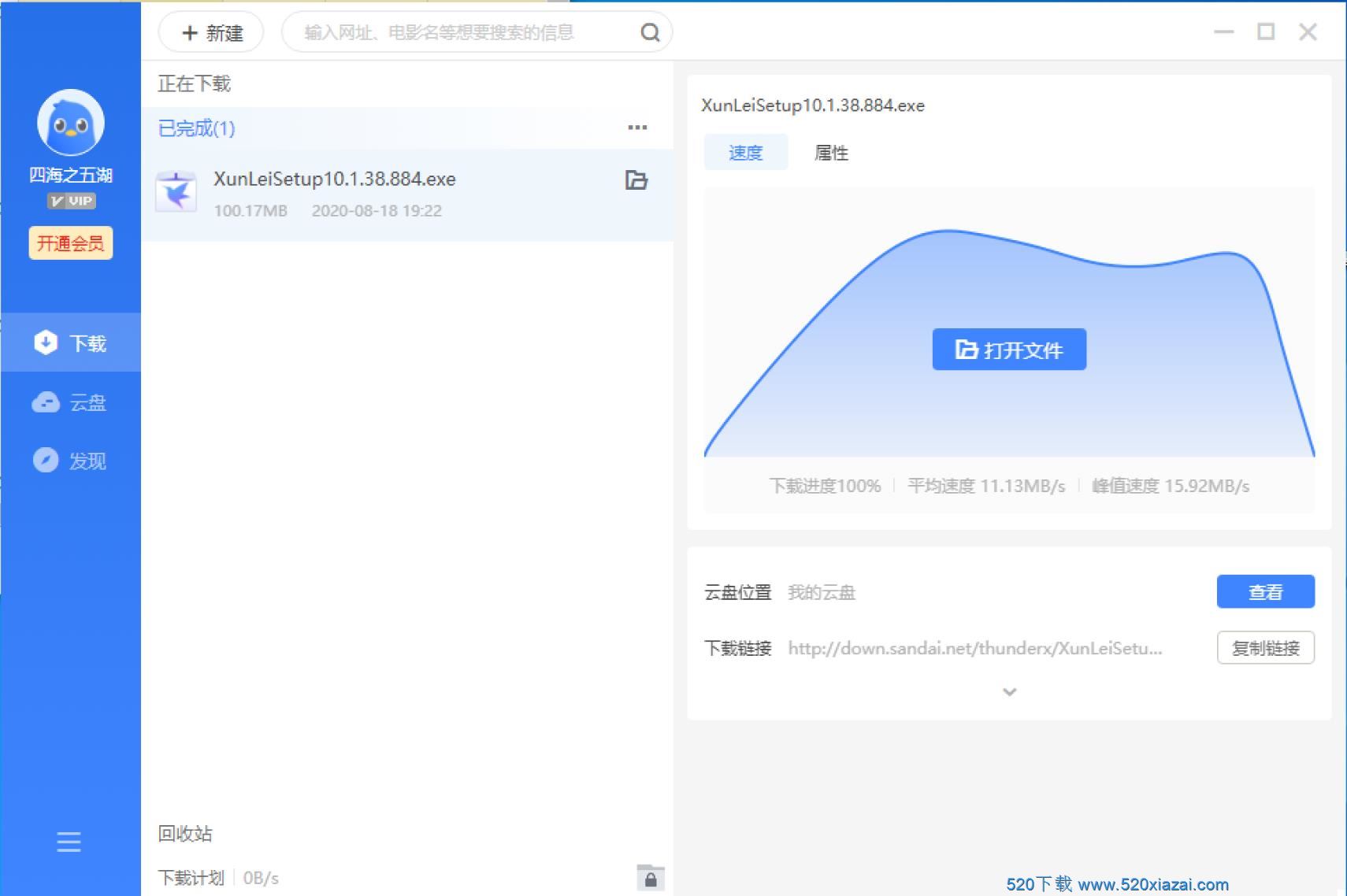The image size is (1347, 896).
Task: Select 正在下载 list category
Action: click(x=195, y=83)
